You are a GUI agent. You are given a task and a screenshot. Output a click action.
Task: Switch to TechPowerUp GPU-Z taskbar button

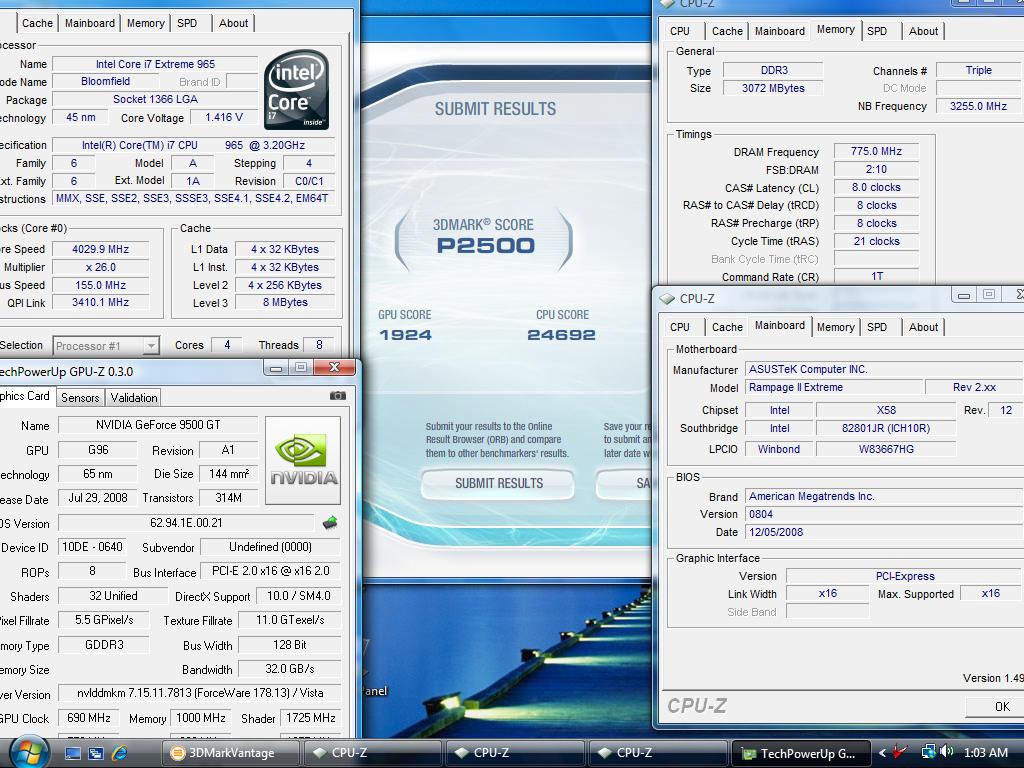pyautogui.click(x=801, y=753)
